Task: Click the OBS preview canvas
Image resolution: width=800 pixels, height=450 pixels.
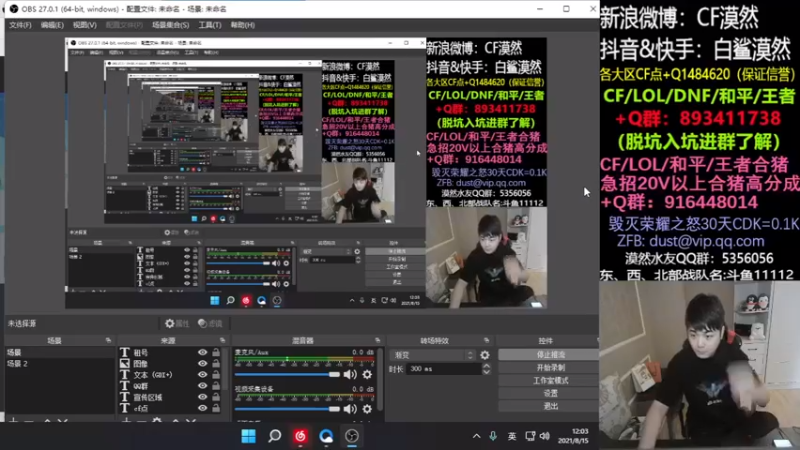Action: click(x=306, y=173)
